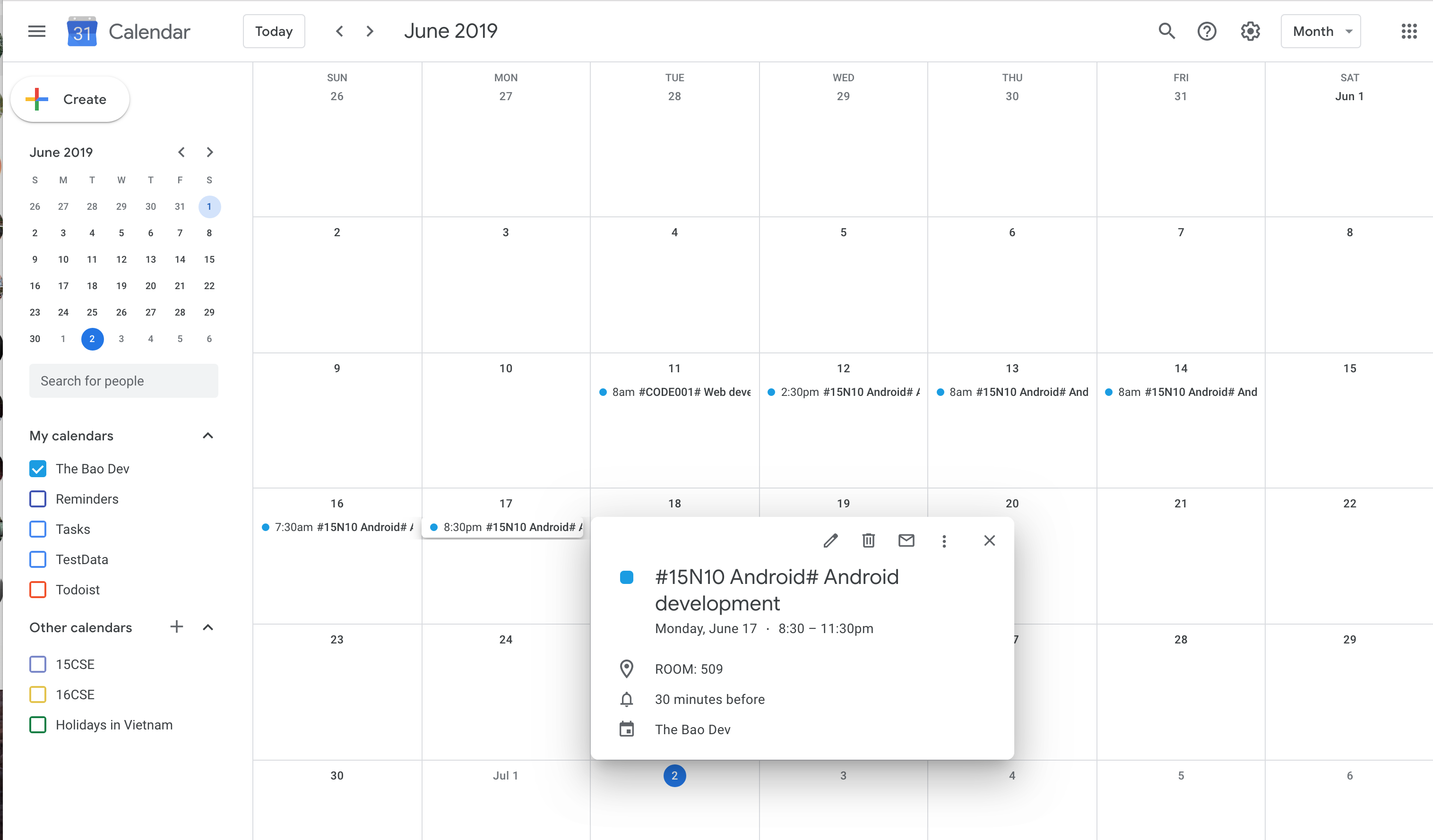Open the settings gear menu
1433x840 pixels.
click(x=1250, y=31)
